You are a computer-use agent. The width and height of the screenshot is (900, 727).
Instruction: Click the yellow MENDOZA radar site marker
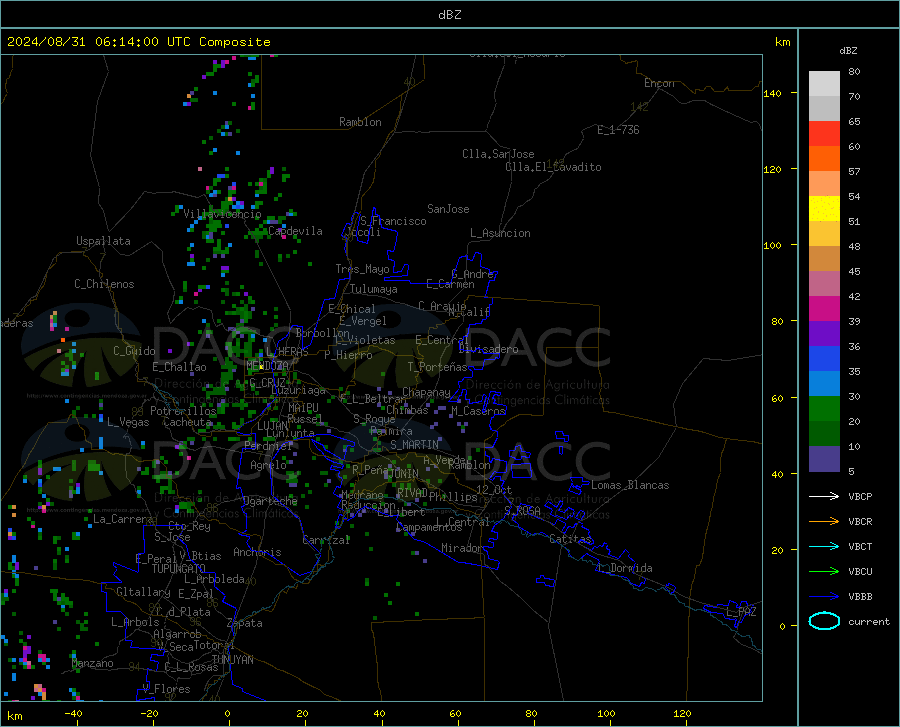coord(262,367)
